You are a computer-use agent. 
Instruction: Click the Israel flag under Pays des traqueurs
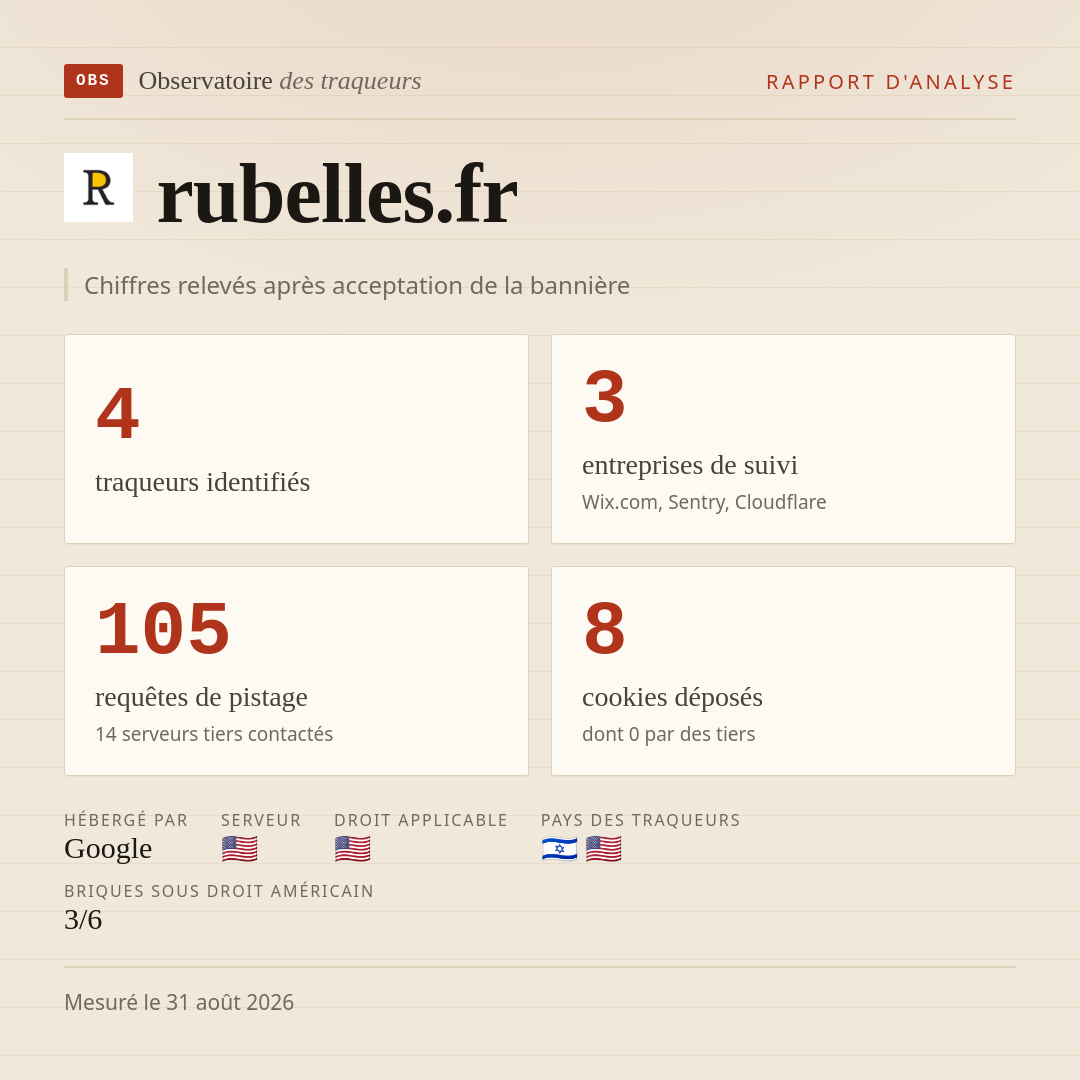(x=559, y=849)
